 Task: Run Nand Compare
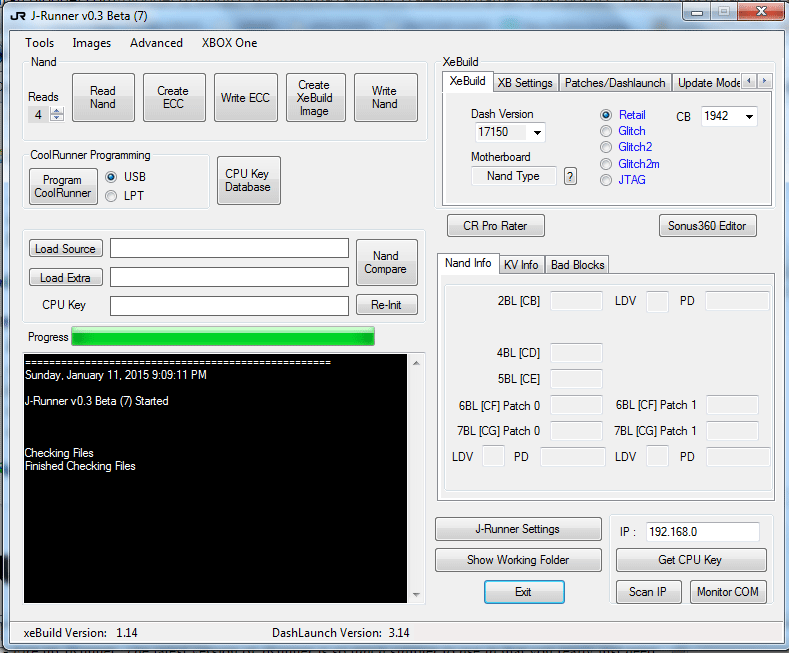[x=386, y=263]
